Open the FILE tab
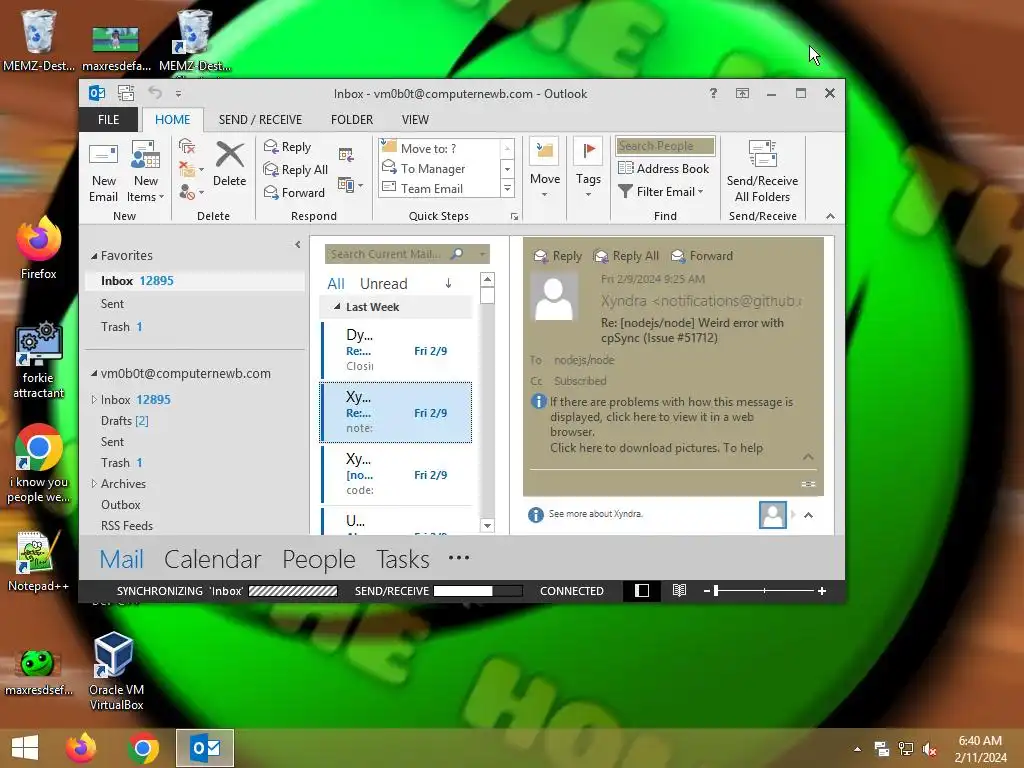This screenshot has width=1024, height=768. [x=108, y=120]
